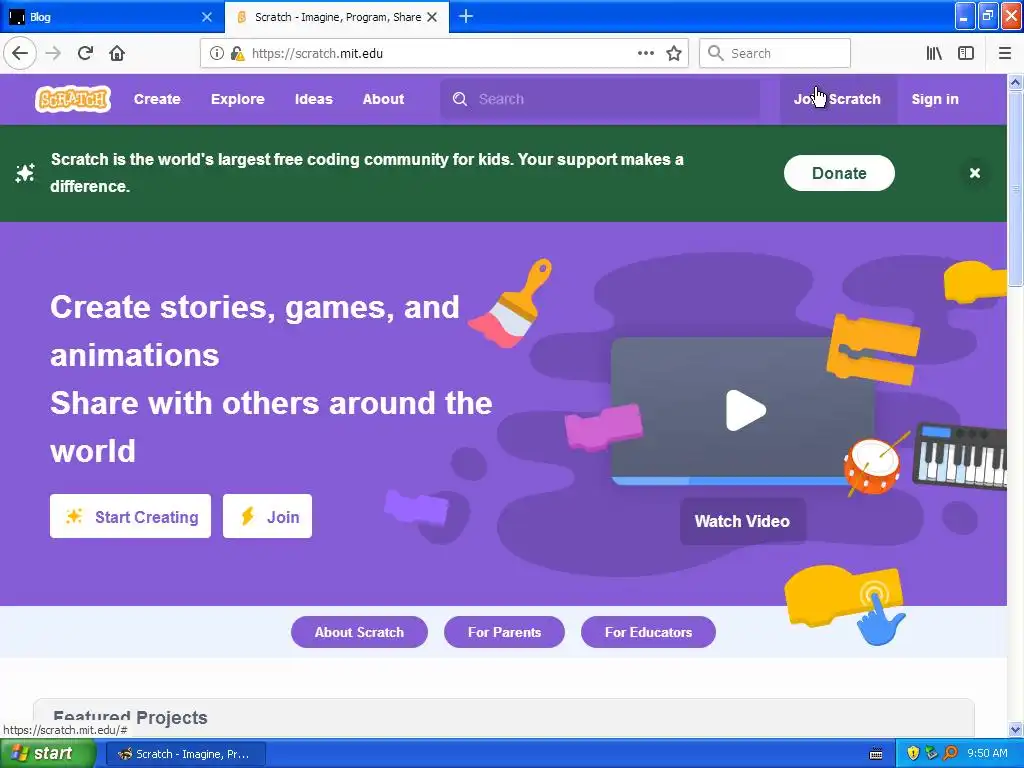Click the Join button with lightning bolt

(267, 517)
